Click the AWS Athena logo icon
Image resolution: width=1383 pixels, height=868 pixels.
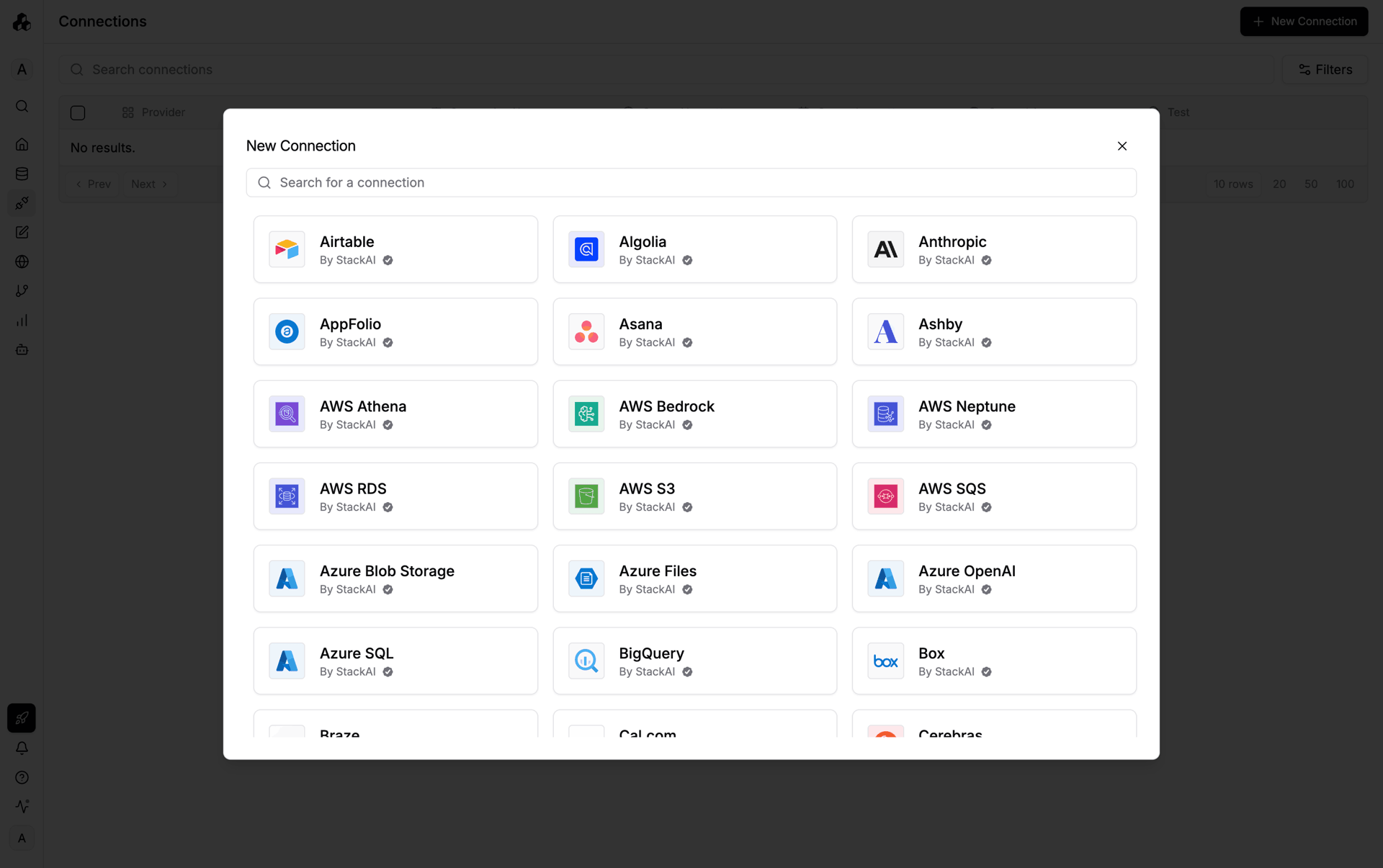pyautogui.click(x=287, y=413)
